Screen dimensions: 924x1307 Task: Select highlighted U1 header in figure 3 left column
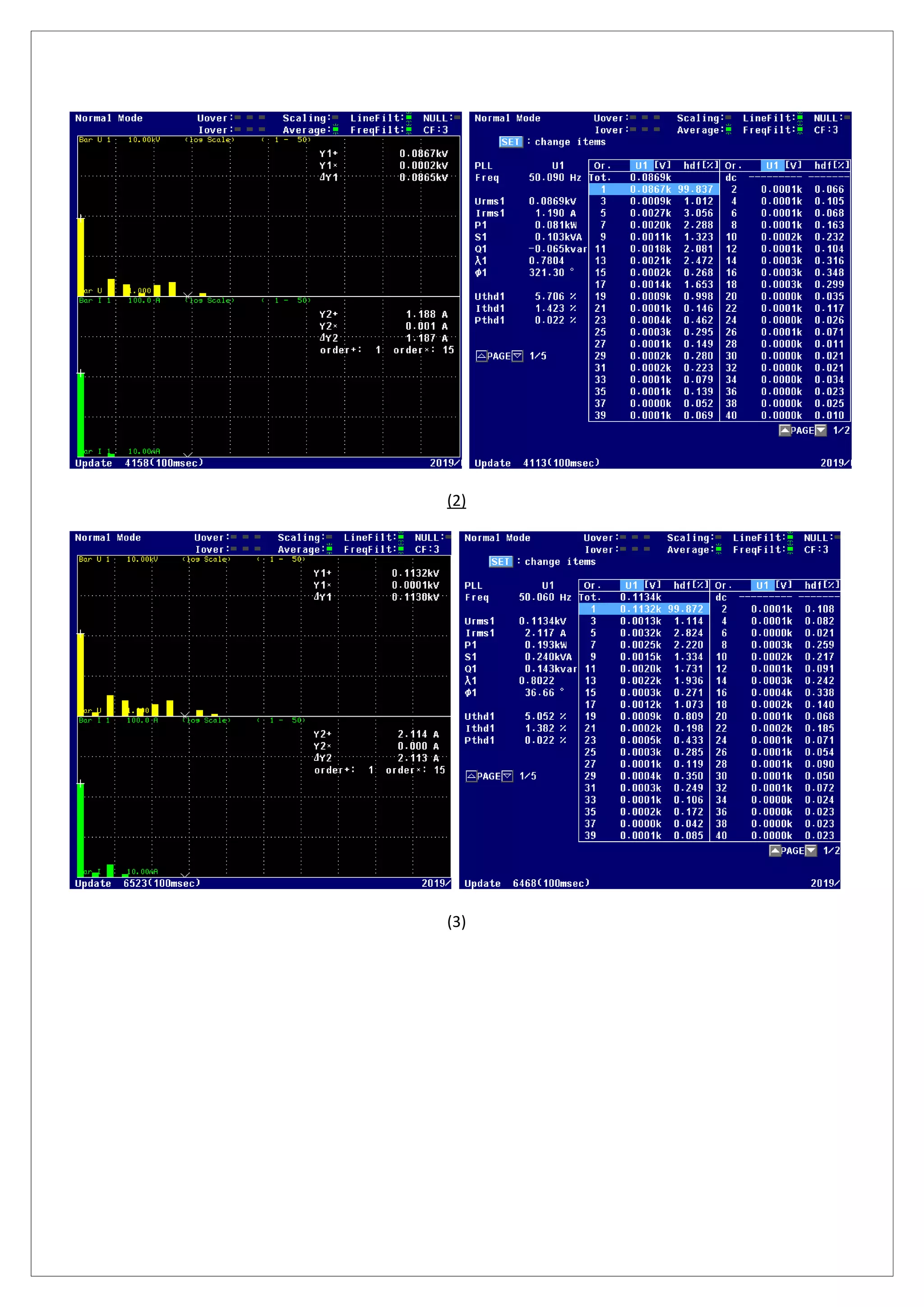pos(631,585)
